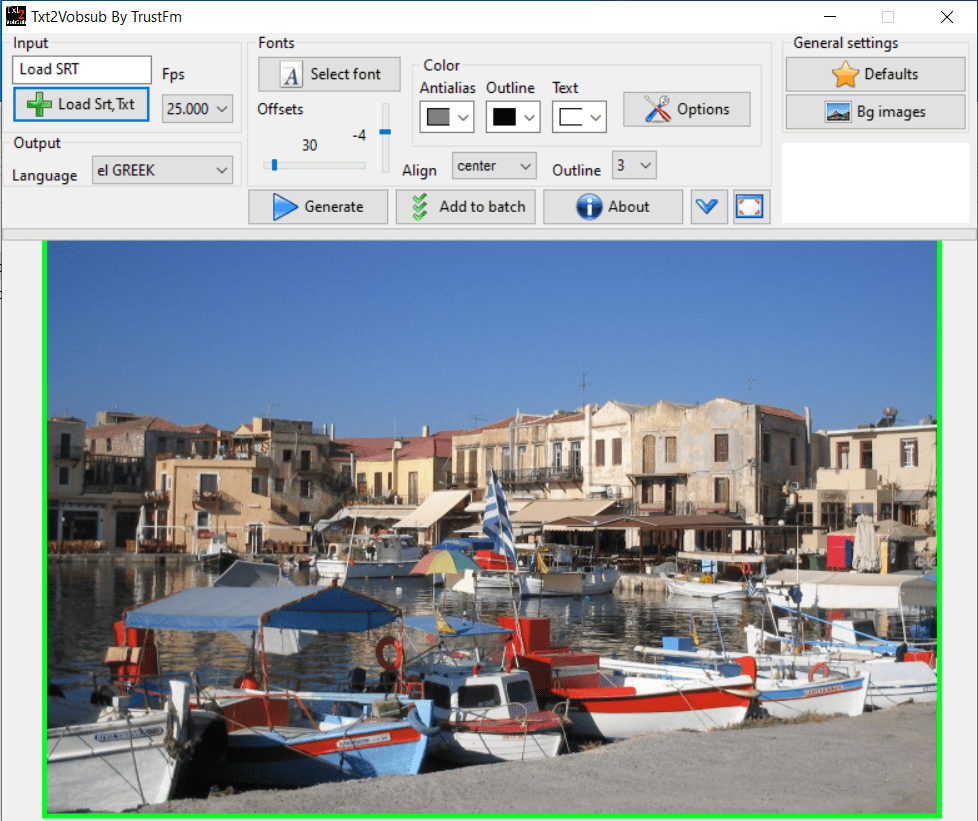
Task: Pick the Antialias gray color swatch
Action: click(x=447, y=117)
